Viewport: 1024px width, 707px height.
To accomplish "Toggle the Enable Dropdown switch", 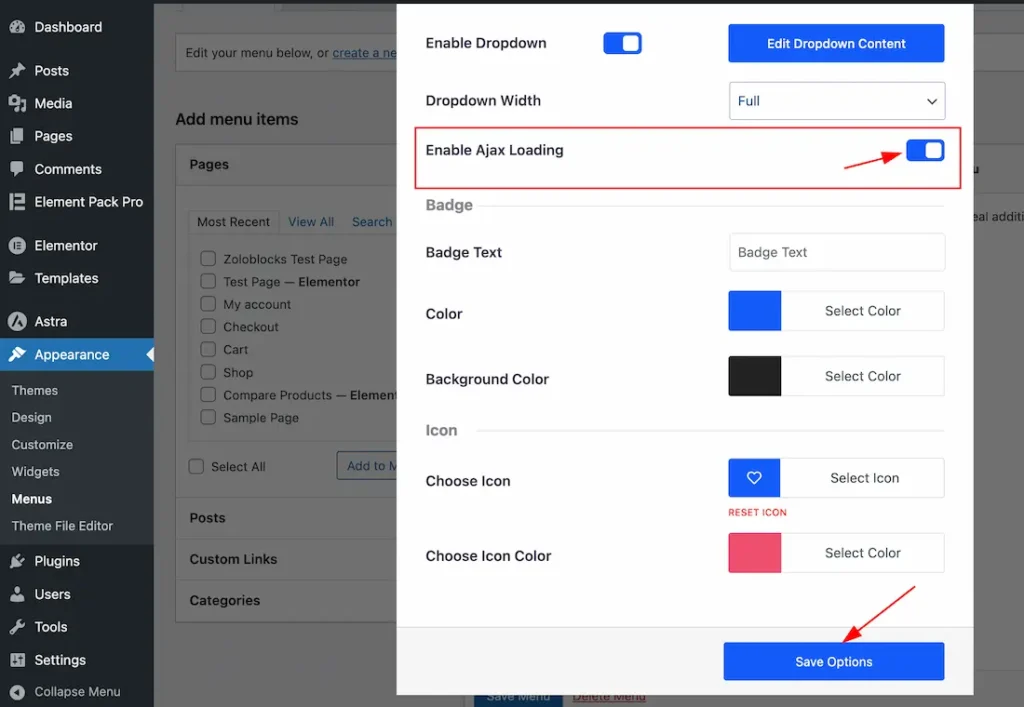I will tap(622, 44).
